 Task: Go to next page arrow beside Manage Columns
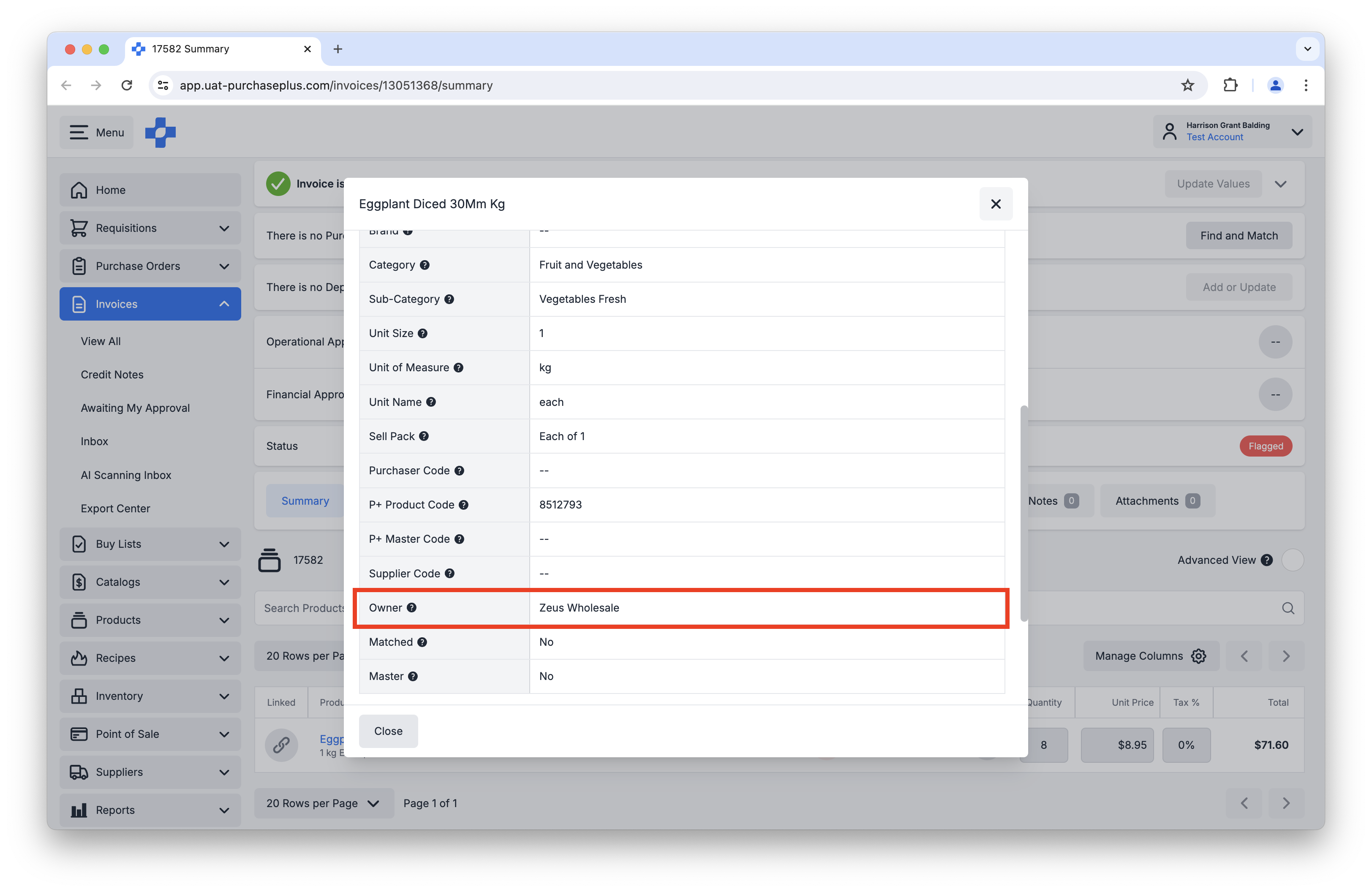pyautogui.click(x=1286, y=656)
